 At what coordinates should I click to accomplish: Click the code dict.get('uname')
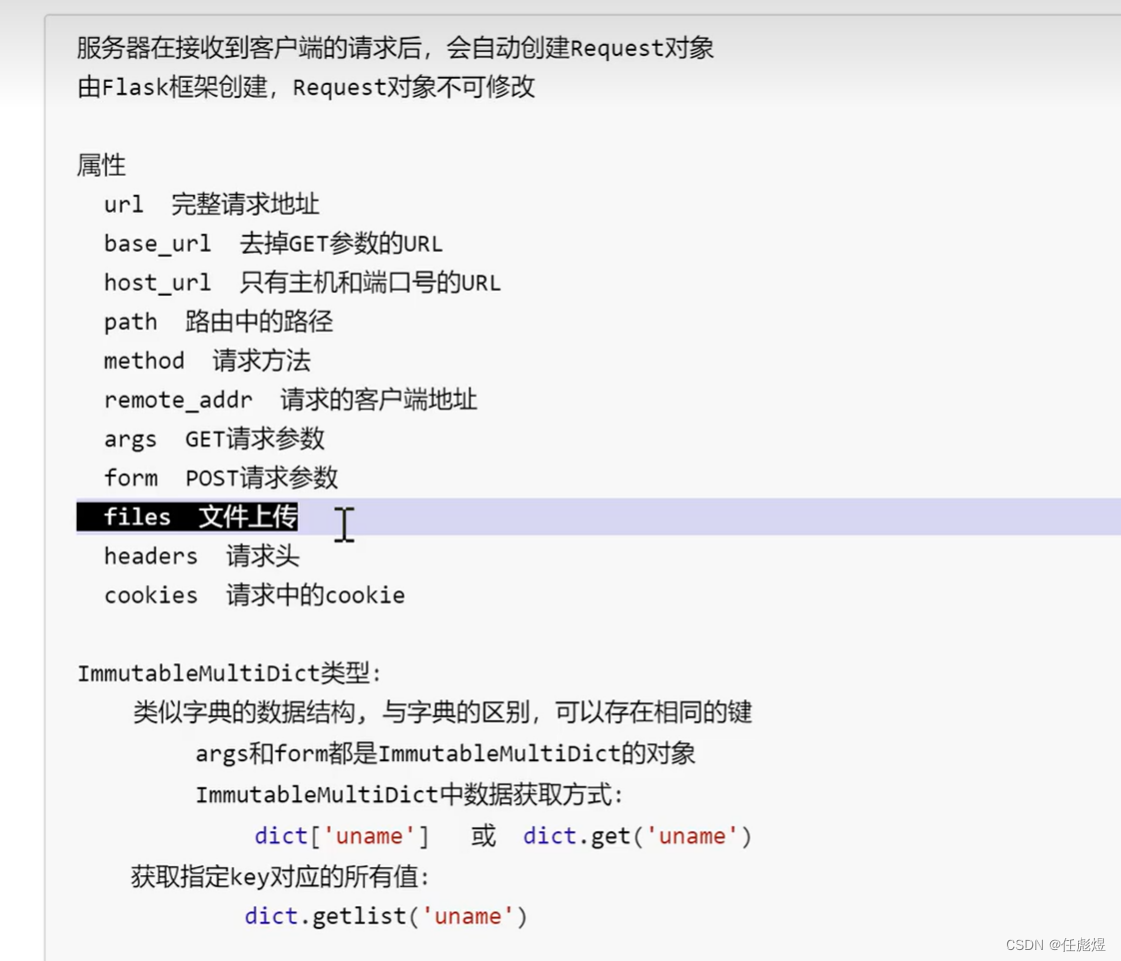point(637,836)
